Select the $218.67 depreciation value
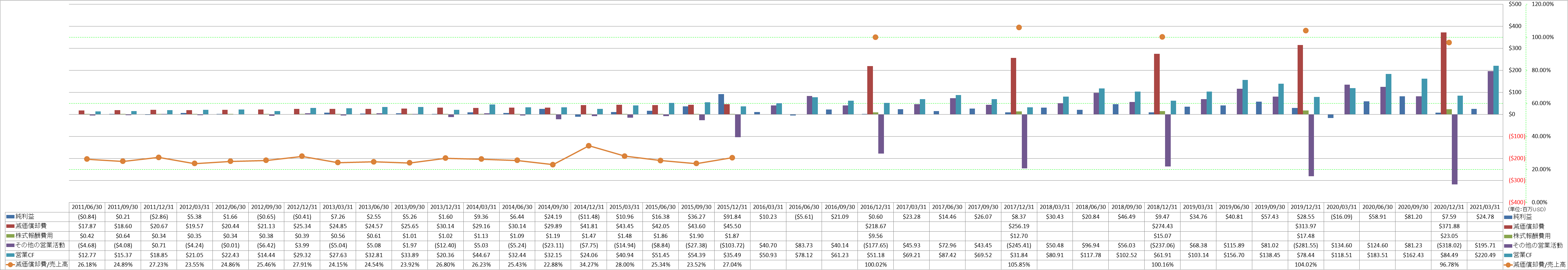The width and height of the screenshot is (1568, 270). (875, 226)
